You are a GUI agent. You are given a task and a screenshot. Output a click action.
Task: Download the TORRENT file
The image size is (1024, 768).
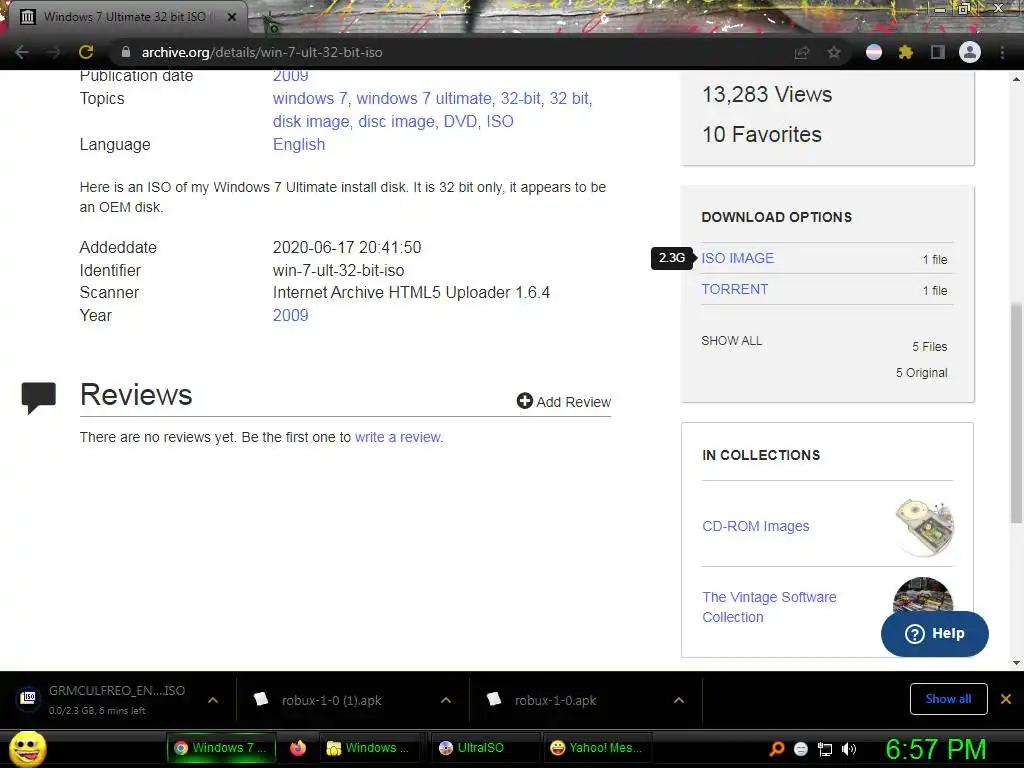point(735,289)
